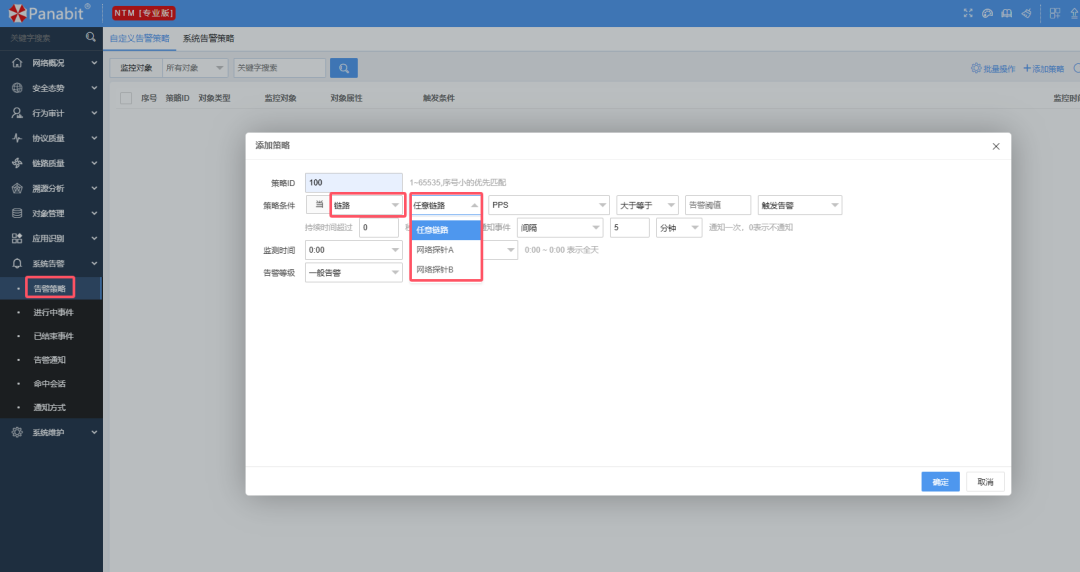Viewport: 1080px width, 572px height.
Task: Open 告警通知 in sidebar
Action: point(50,360)
